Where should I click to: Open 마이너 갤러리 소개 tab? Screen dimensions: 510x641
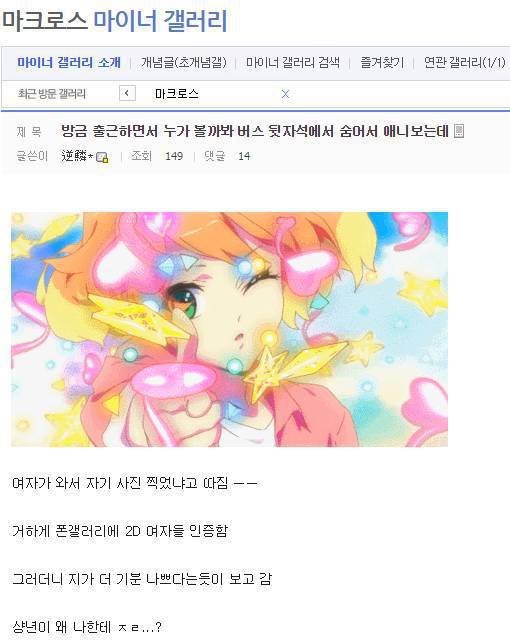point(69,63)
